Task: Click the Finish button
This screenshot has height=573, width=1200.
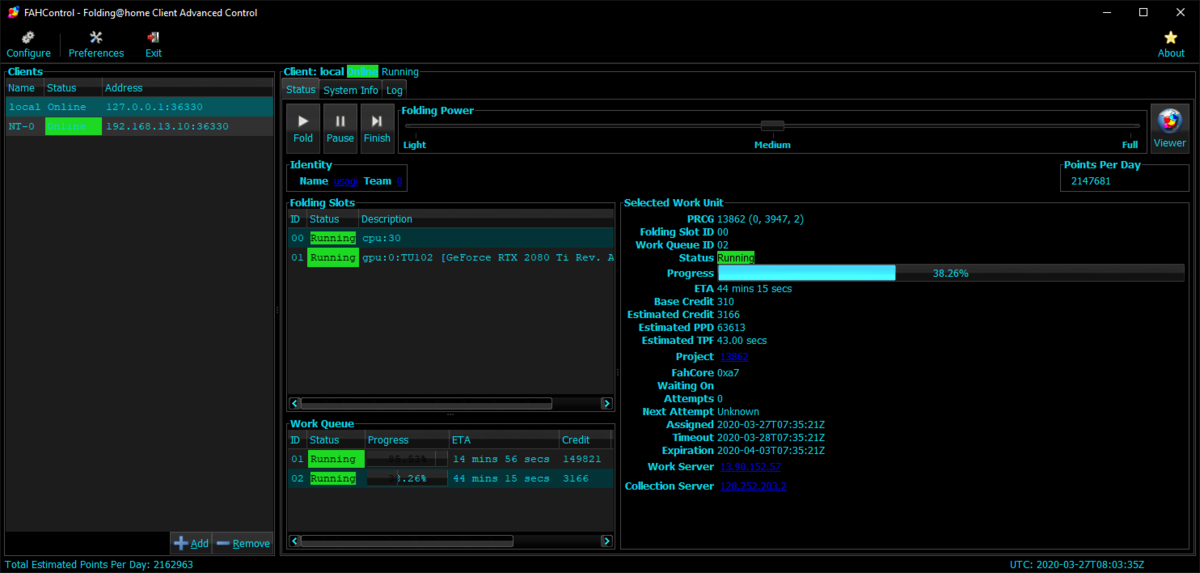Action: [377, 129]
